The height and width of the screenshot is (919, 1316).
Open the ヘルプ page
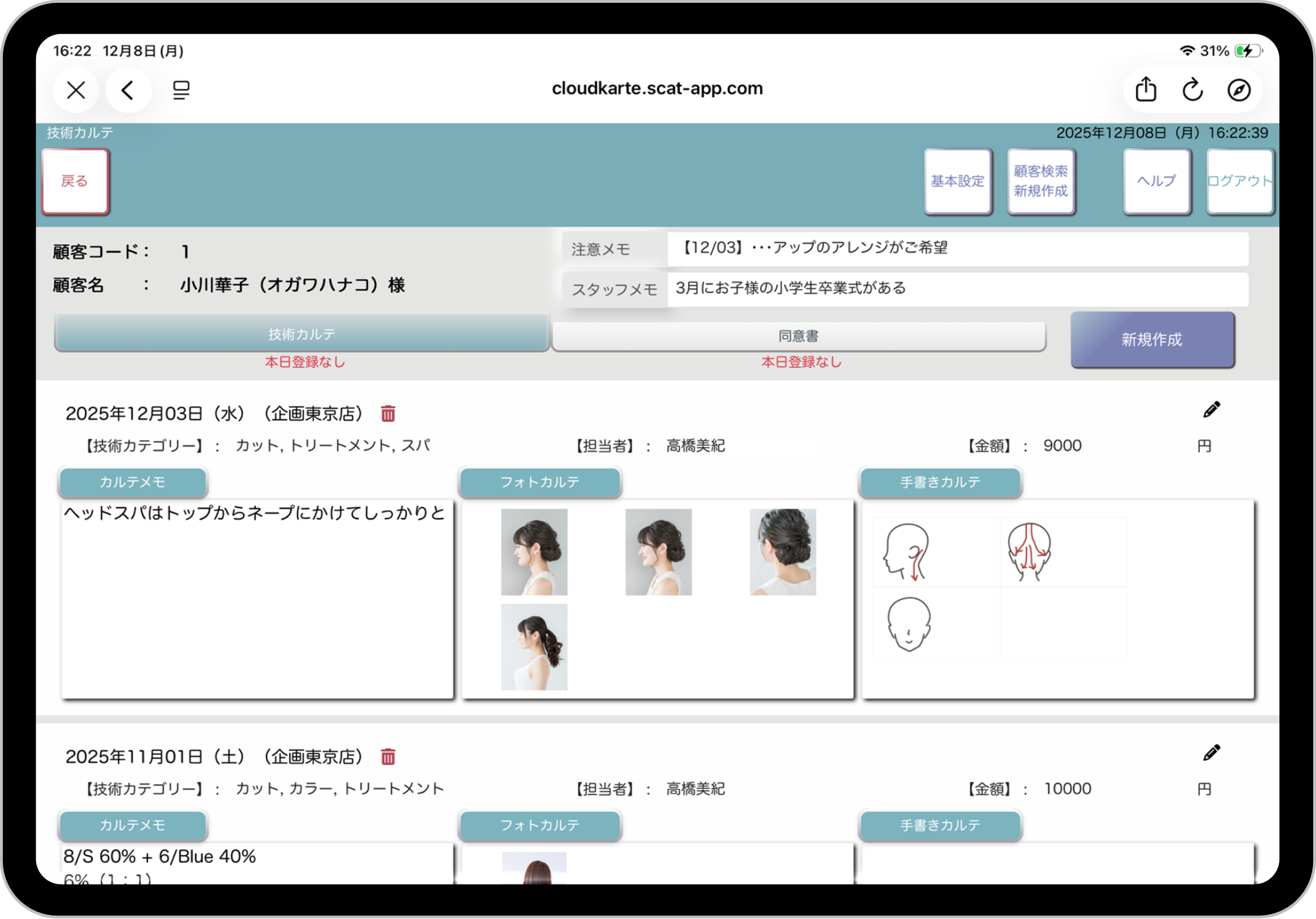tap(1157, 181)
